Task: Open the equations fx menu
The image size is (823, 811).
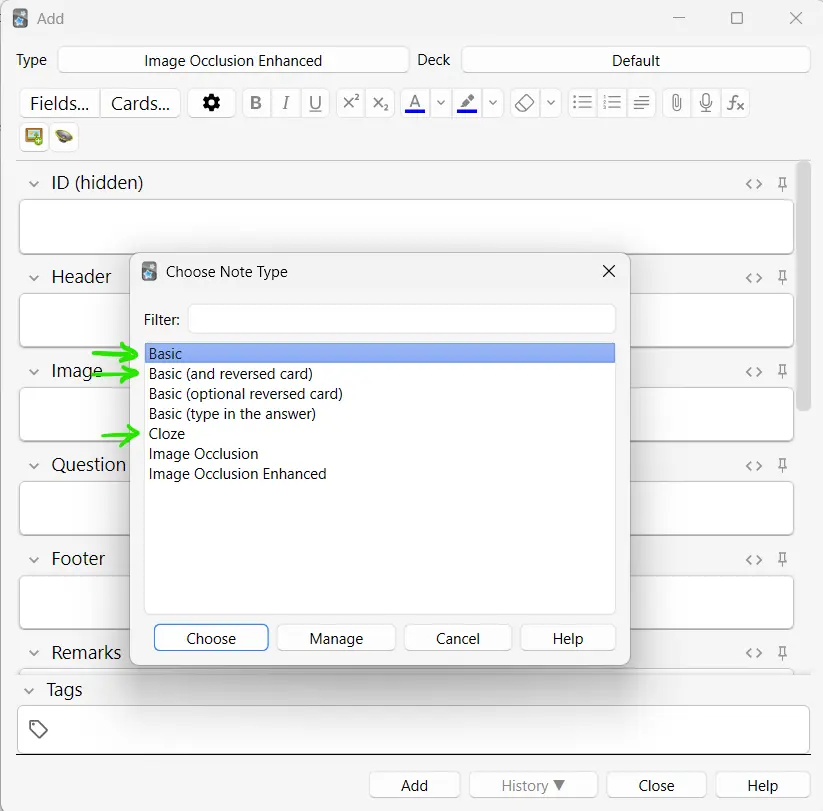Action: (x=735, y=103)
